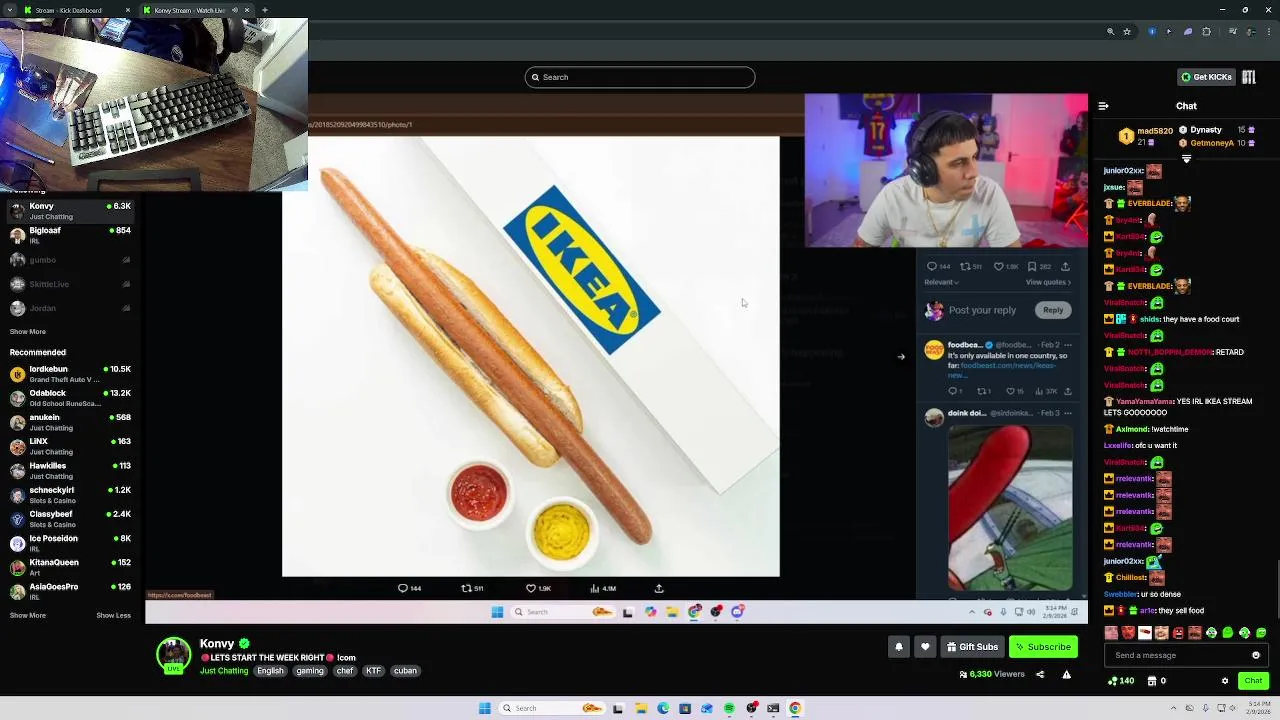
Task: Select the Konvy Stream browser tab
Action: coord(196,10)
